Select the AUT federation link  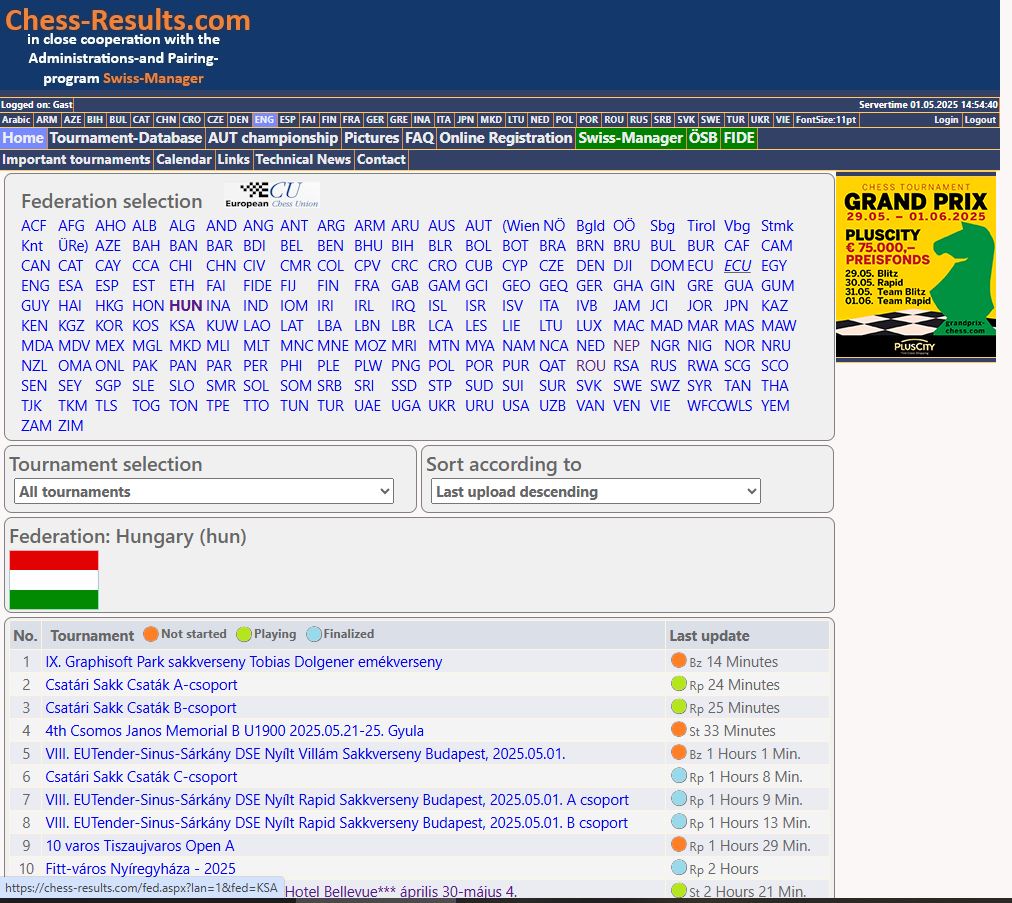[x=479, y=226]
